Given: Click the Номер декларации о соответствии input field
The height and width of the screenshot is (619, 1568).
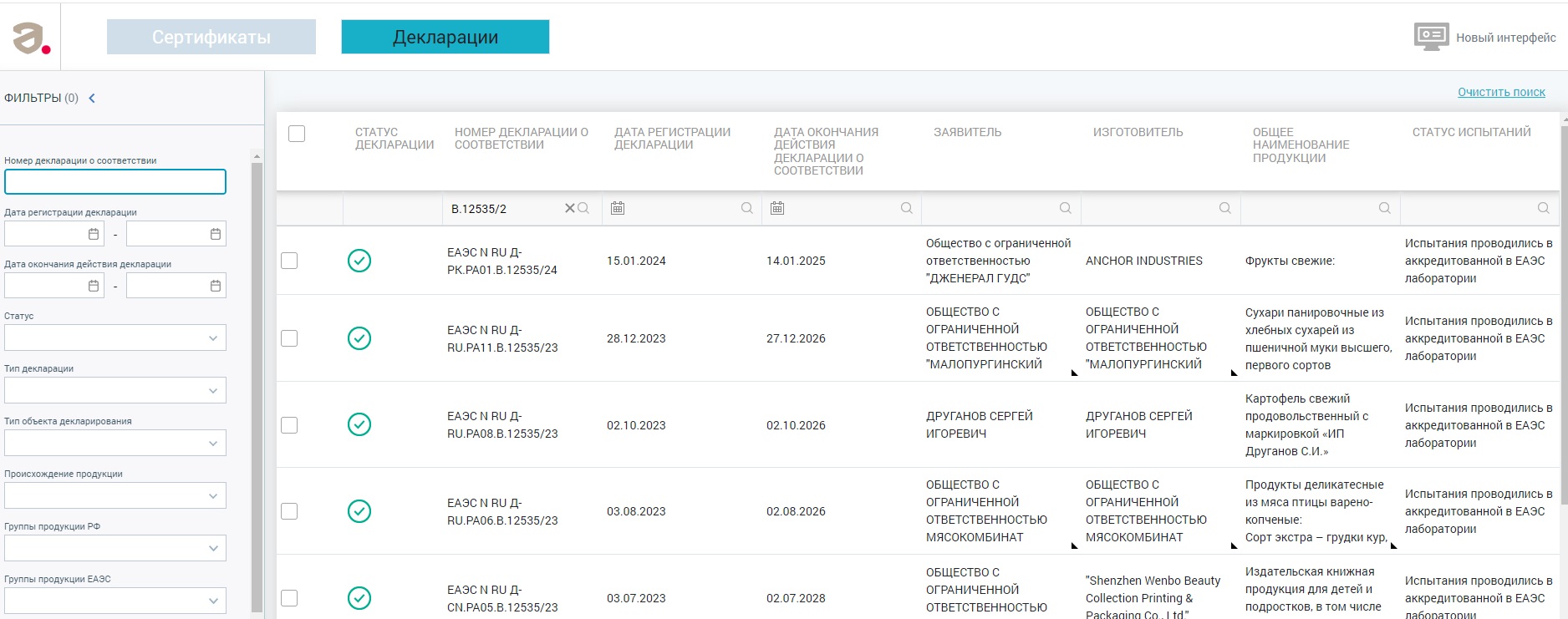Looking at the screenshot, I should (x=115, y=182).
